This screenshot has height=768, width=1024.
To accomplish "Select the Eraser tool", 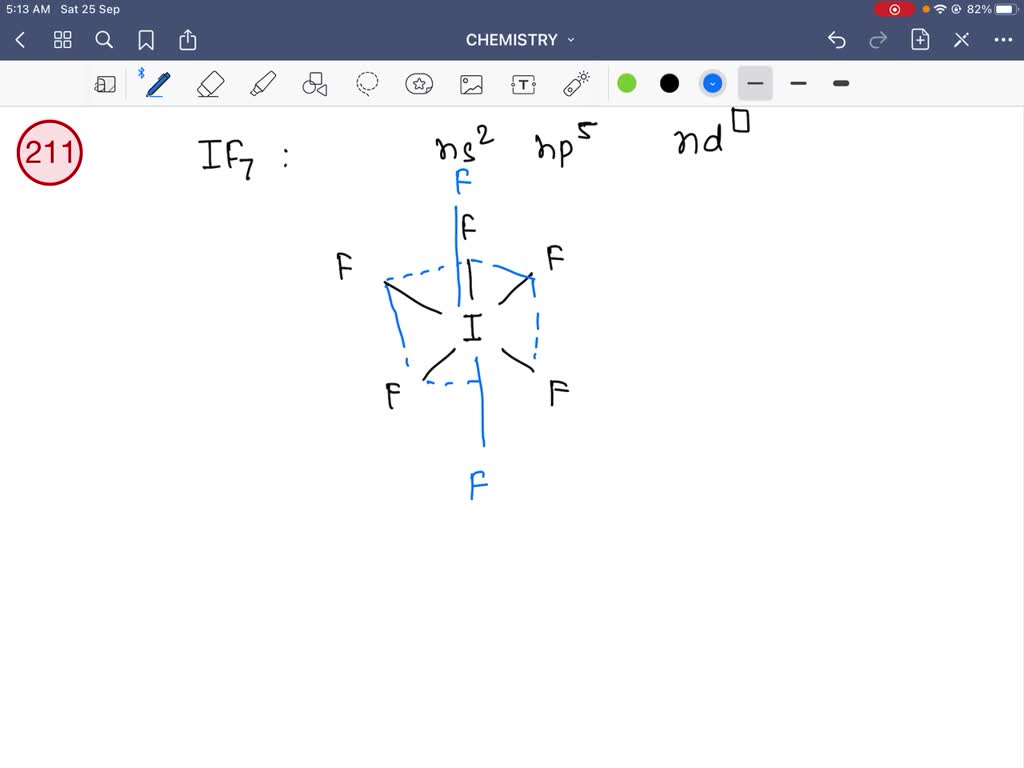I will [210, 84].
